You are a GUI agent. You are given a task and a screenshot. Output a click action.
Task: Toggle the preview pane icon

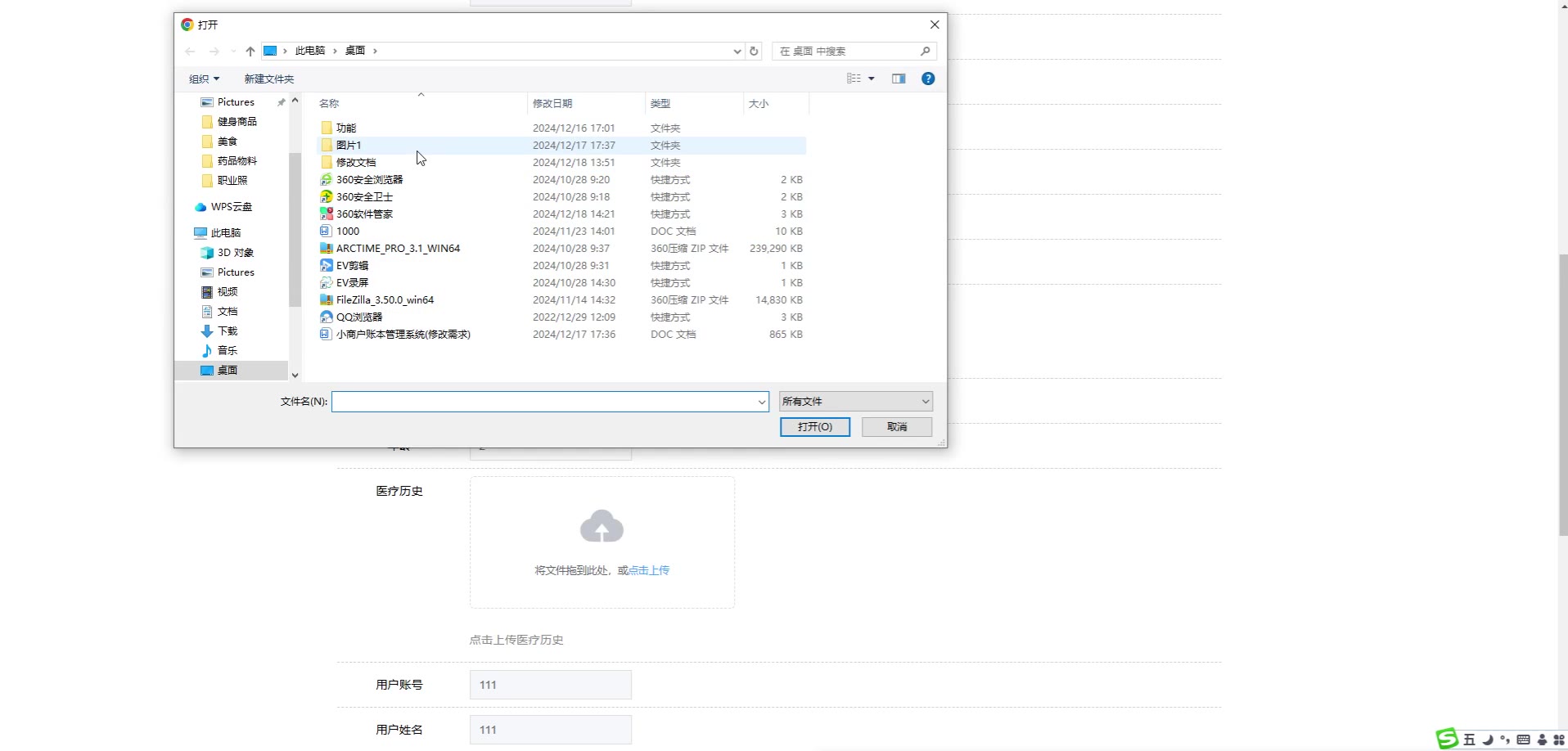pos(899,79)
